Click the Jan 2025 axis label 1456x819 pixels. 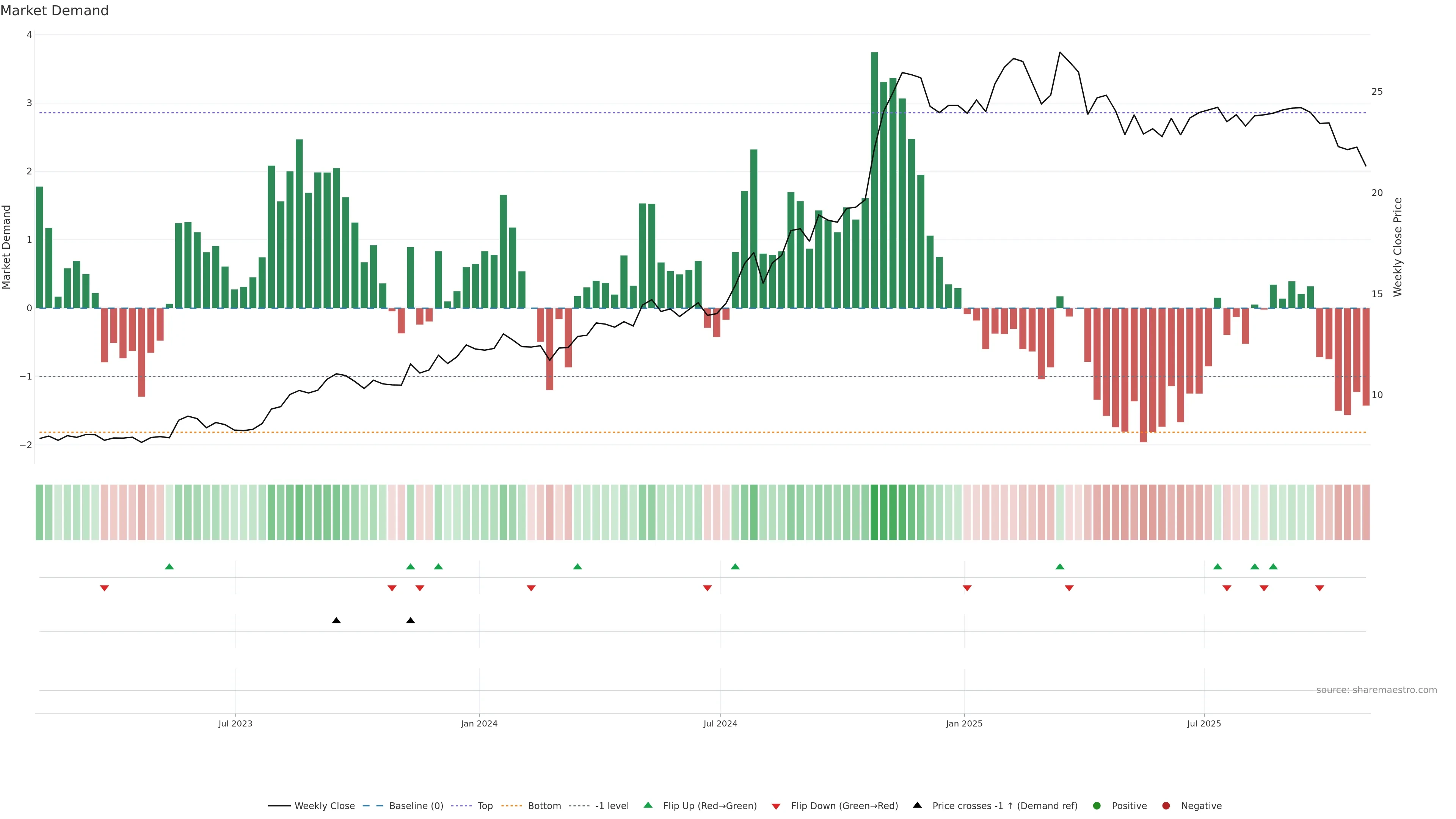pyautogui.click(x=964, y=723)
